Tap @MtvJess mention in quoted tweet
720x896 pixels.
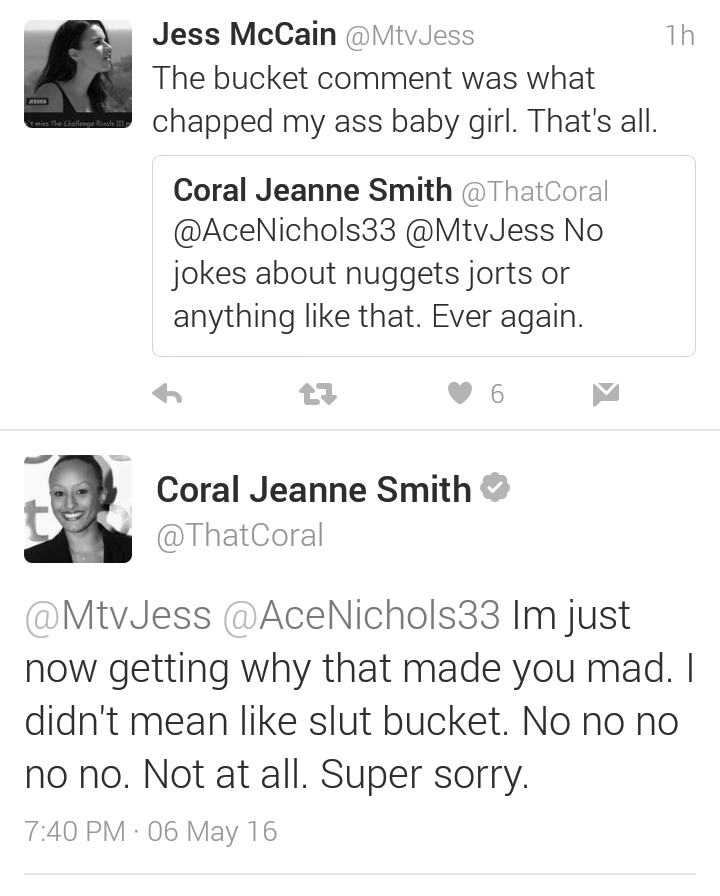(480, 230)
